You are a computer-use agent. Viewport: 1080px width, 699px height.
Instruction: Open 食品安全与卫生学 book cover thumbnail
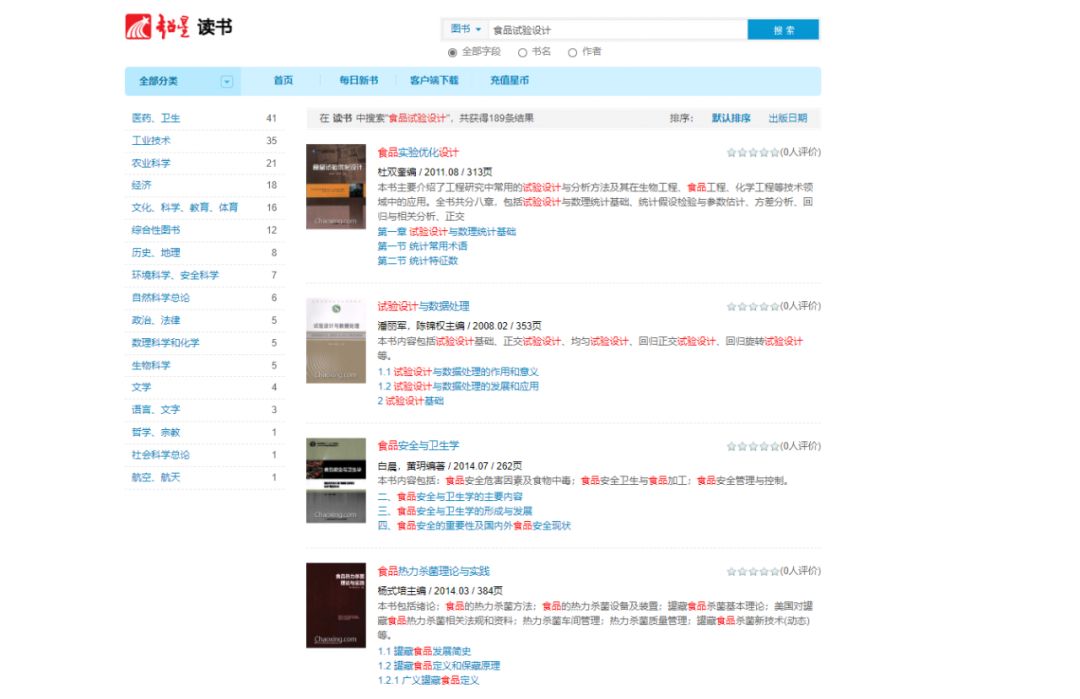pos(336,480)
